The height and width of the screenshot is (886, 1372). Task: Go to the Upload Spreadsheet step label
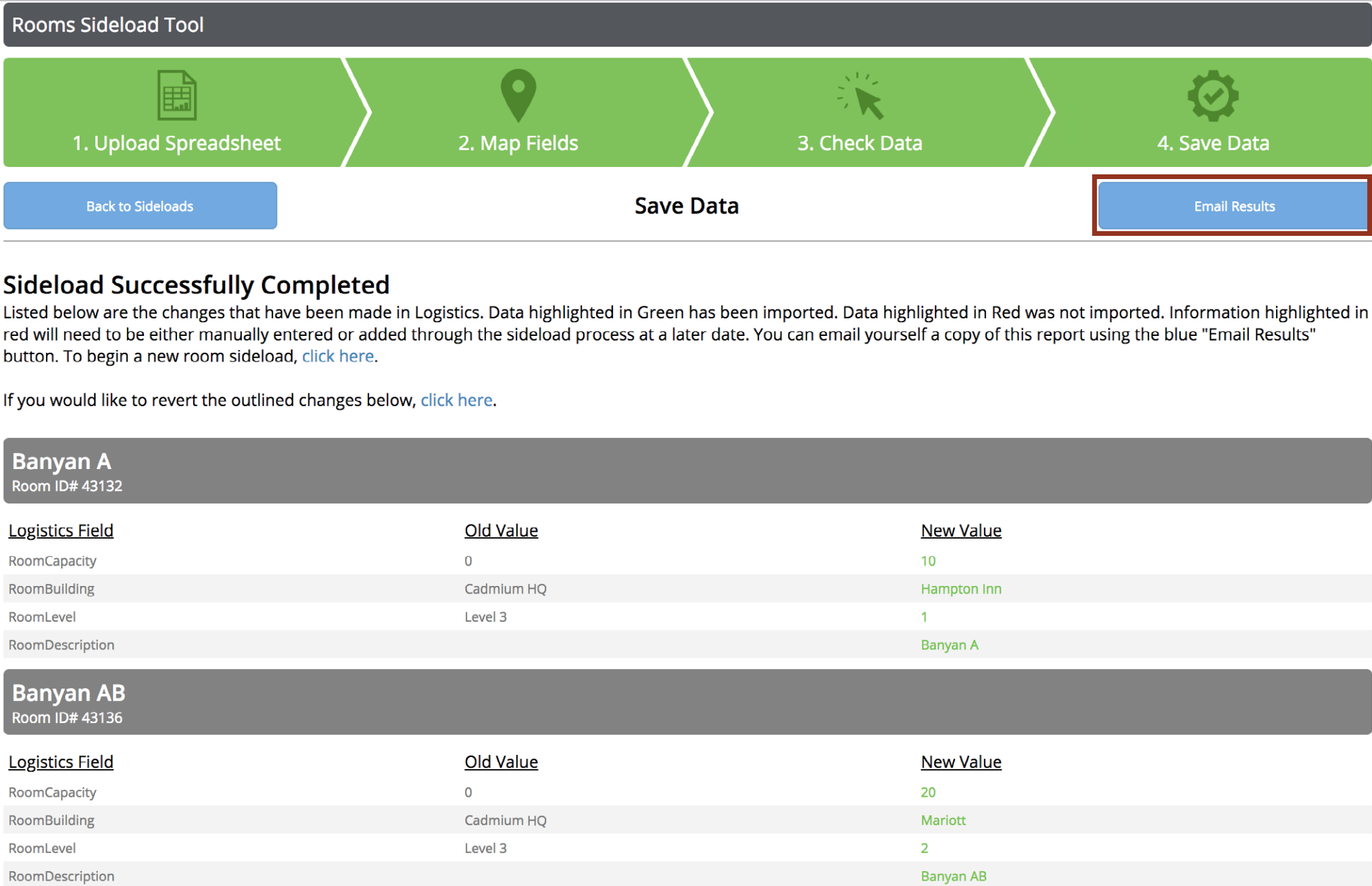point(176,143)
